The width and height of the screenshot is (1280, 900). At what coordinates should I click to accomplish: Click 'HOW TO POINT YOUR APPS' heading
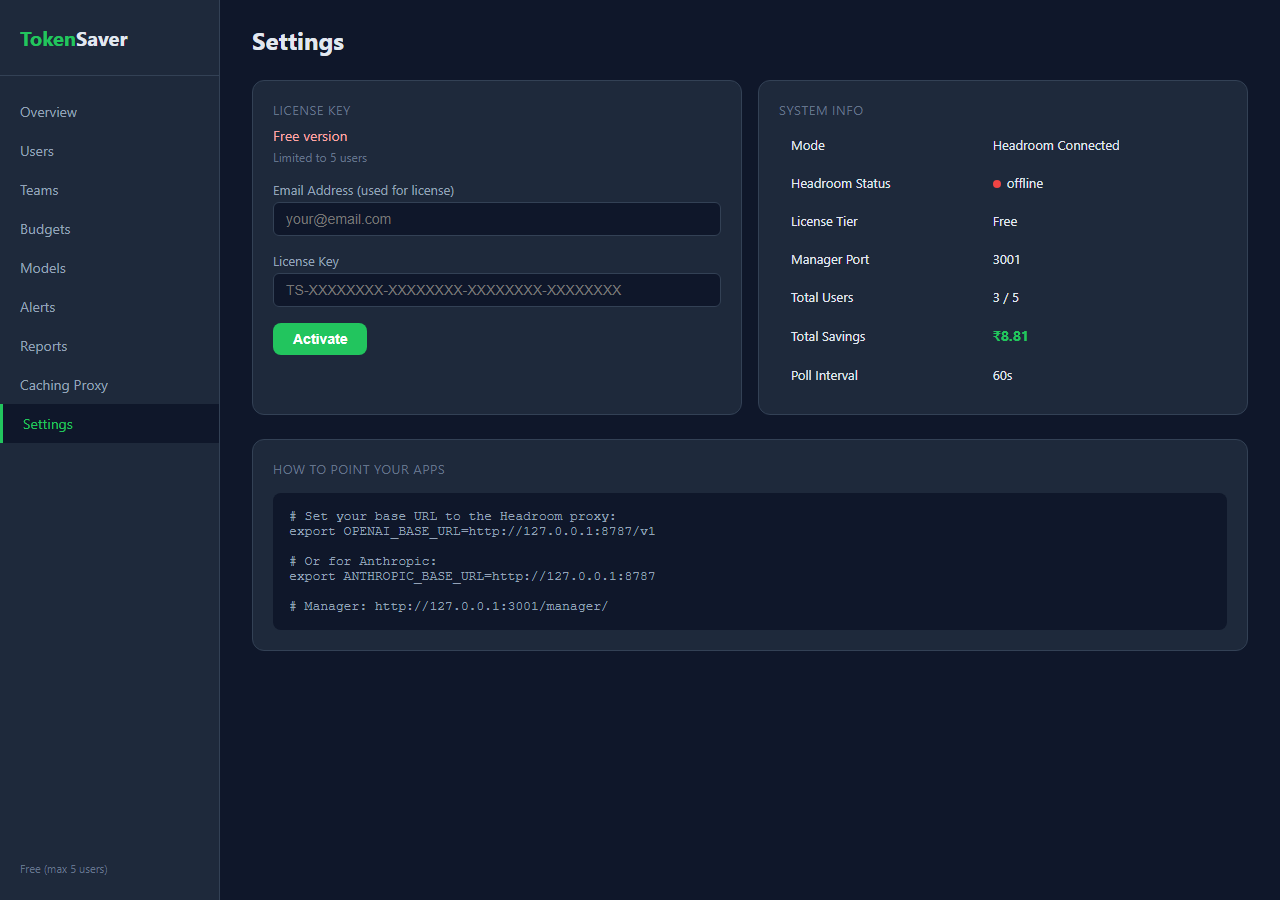click(x=359, y=470)
